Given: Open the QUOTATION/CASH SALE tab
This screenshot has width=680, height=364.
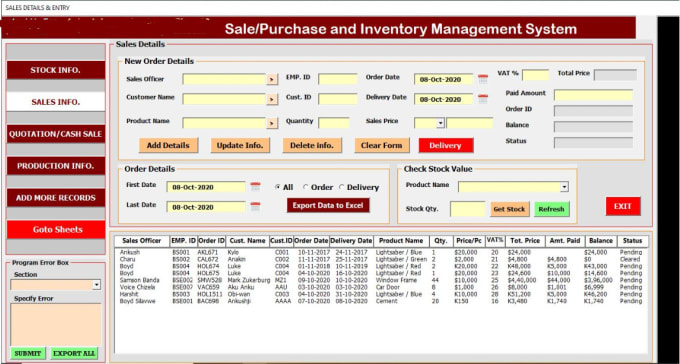Looking at the screenshot, I should [56, 134].
